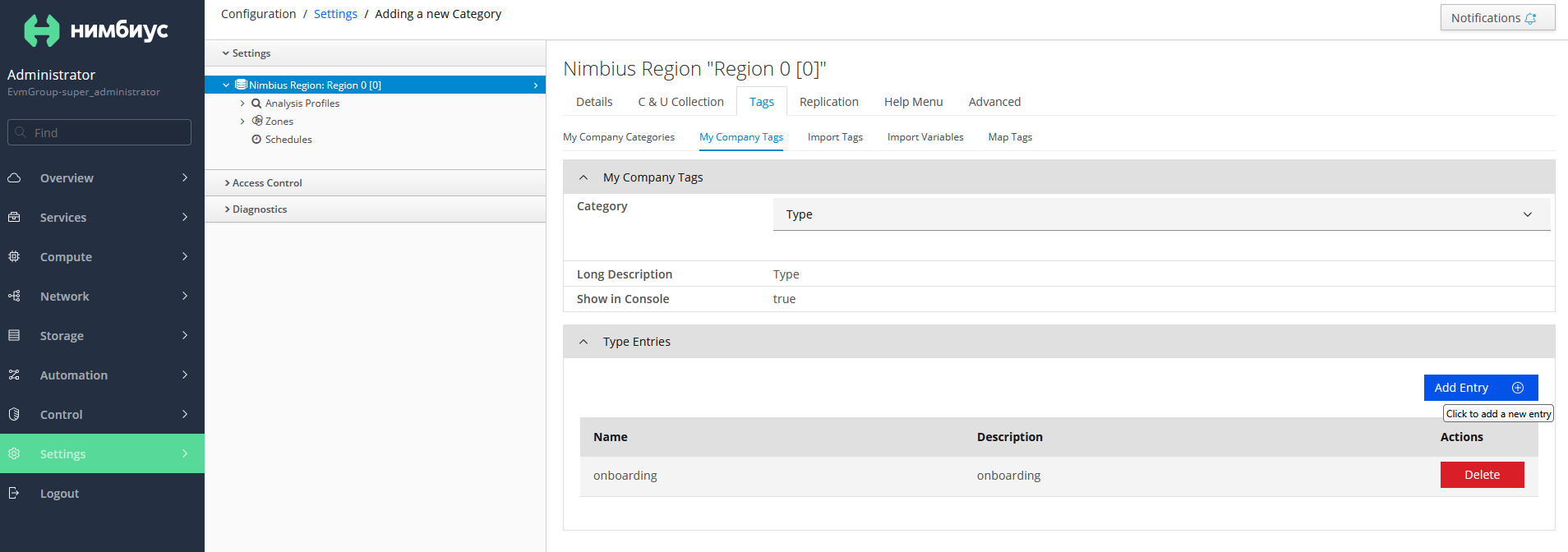This screenshot has width=1568, height=552.
Task: Click the Services briefcase icon
Action: click(x=14, y=217)
